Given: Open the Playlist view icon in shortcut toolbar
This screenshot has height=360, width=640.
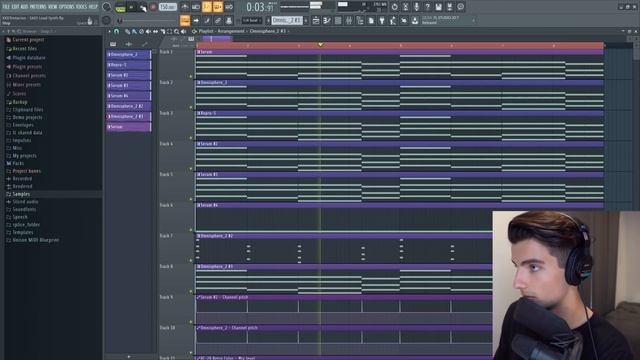Looking at the screenshot, I should click(x=316, y=20).
